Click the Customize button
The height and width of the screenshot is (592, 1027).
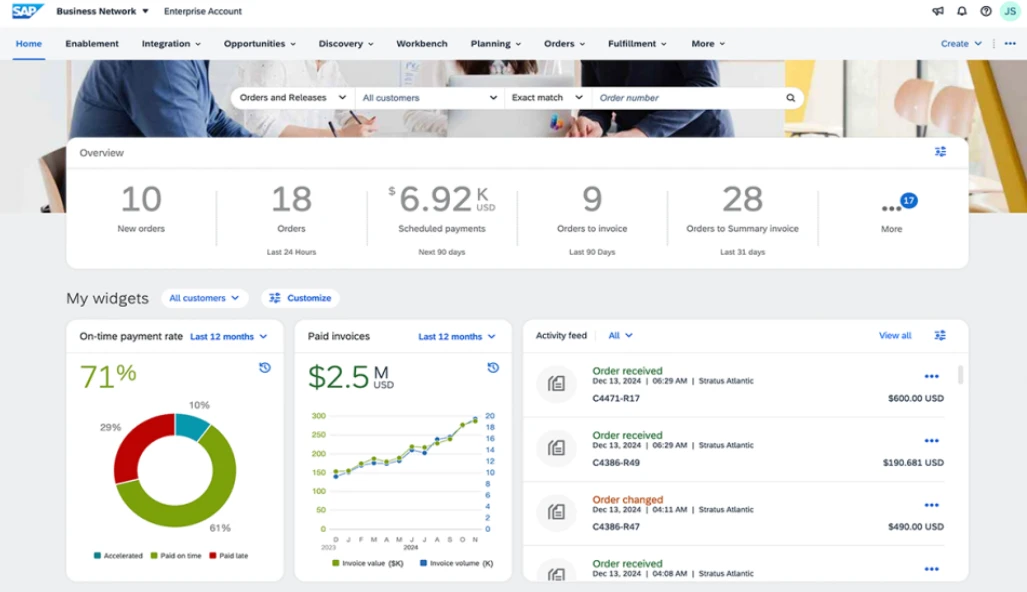pyautogui.click(x=300, y=298)
